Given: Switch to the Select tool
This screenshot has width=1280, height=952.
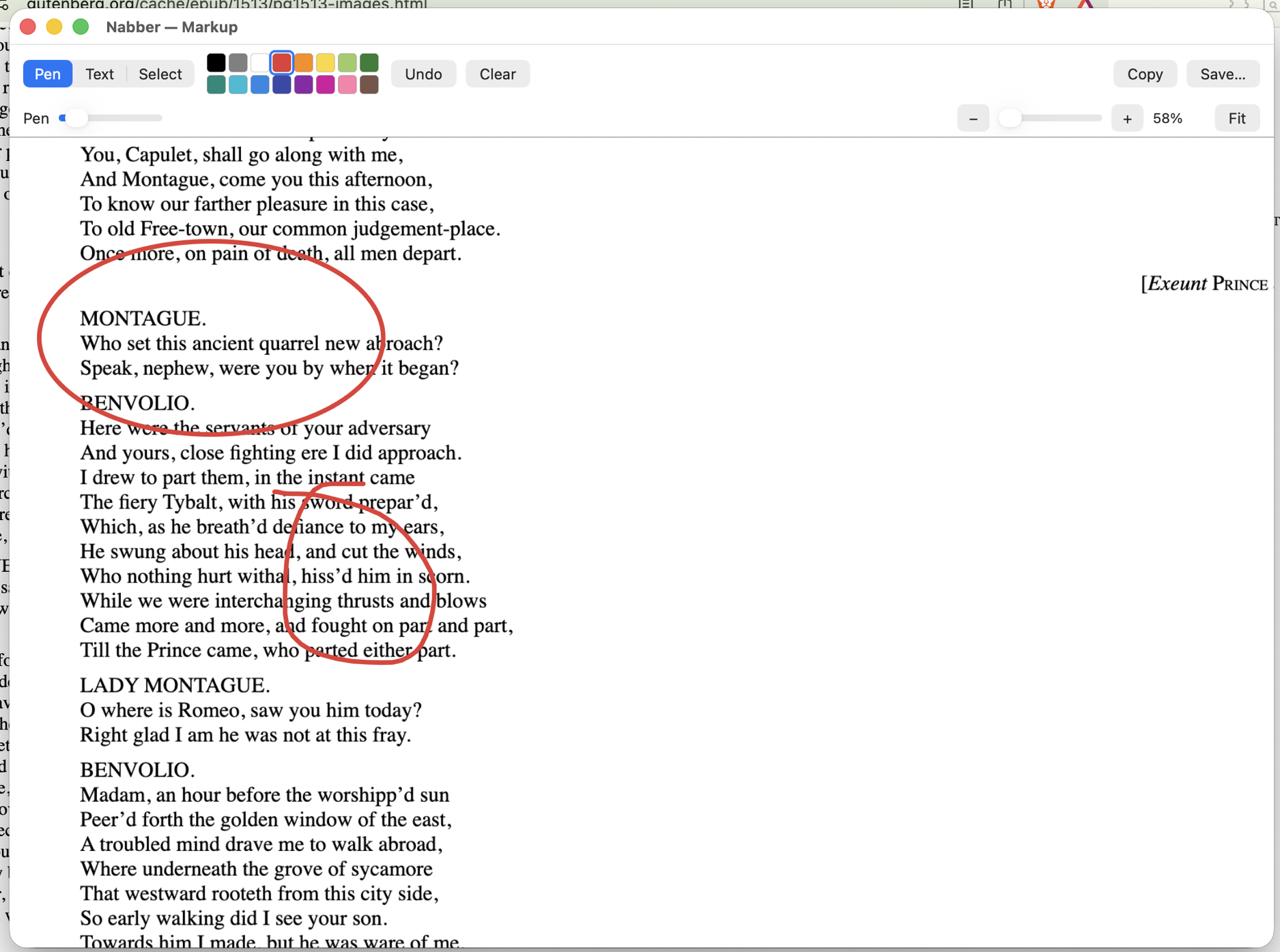Looking at the screenshot, I should [160, 74].
